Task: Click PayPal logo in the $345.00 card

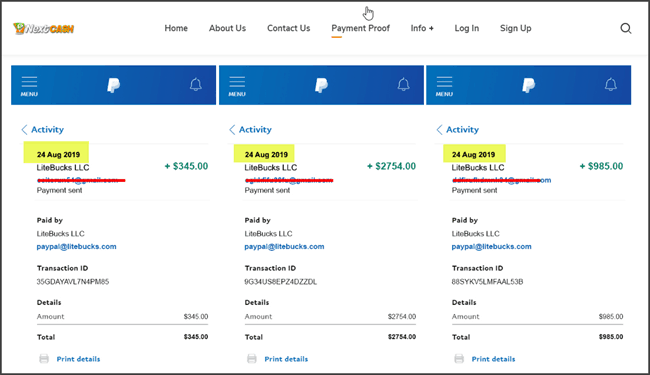Action: (113, 85)
